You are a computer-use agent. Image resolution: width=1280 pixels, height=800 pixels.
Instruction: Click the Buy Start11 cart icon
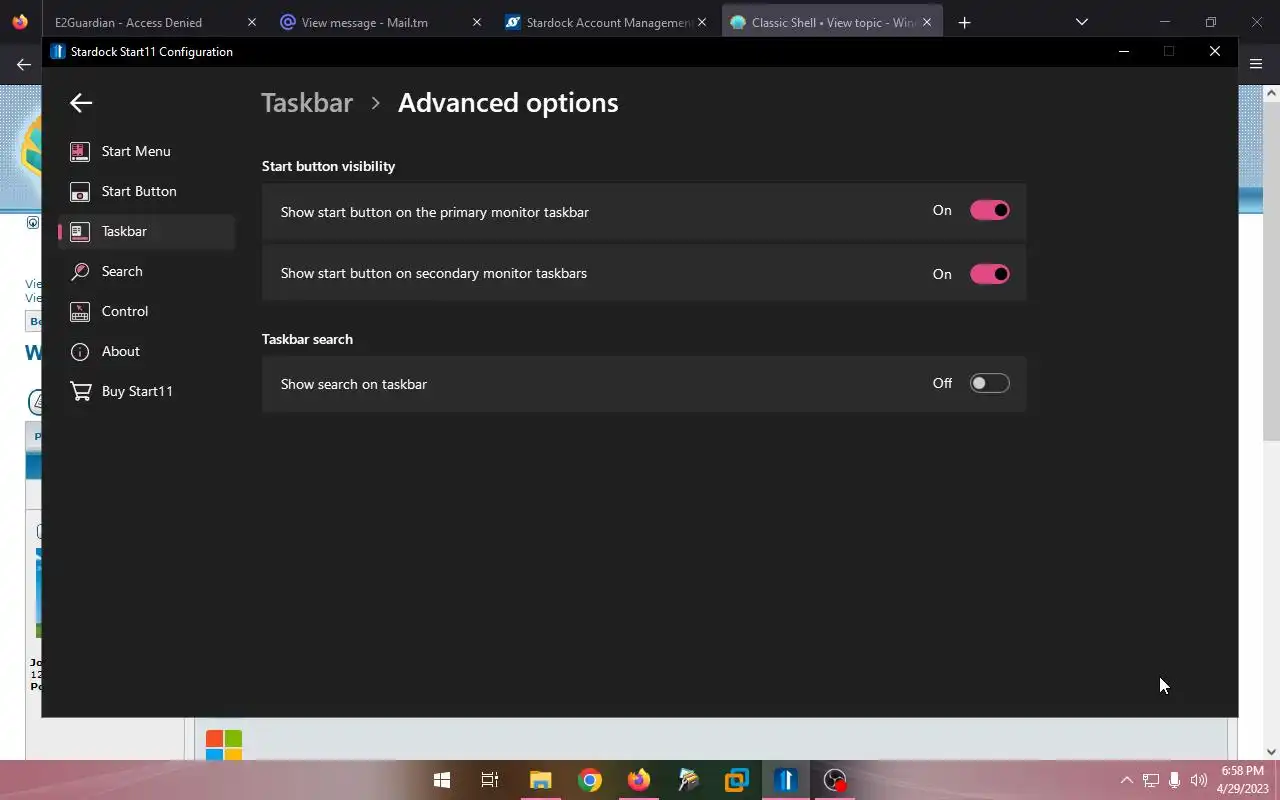pos(80,391)
